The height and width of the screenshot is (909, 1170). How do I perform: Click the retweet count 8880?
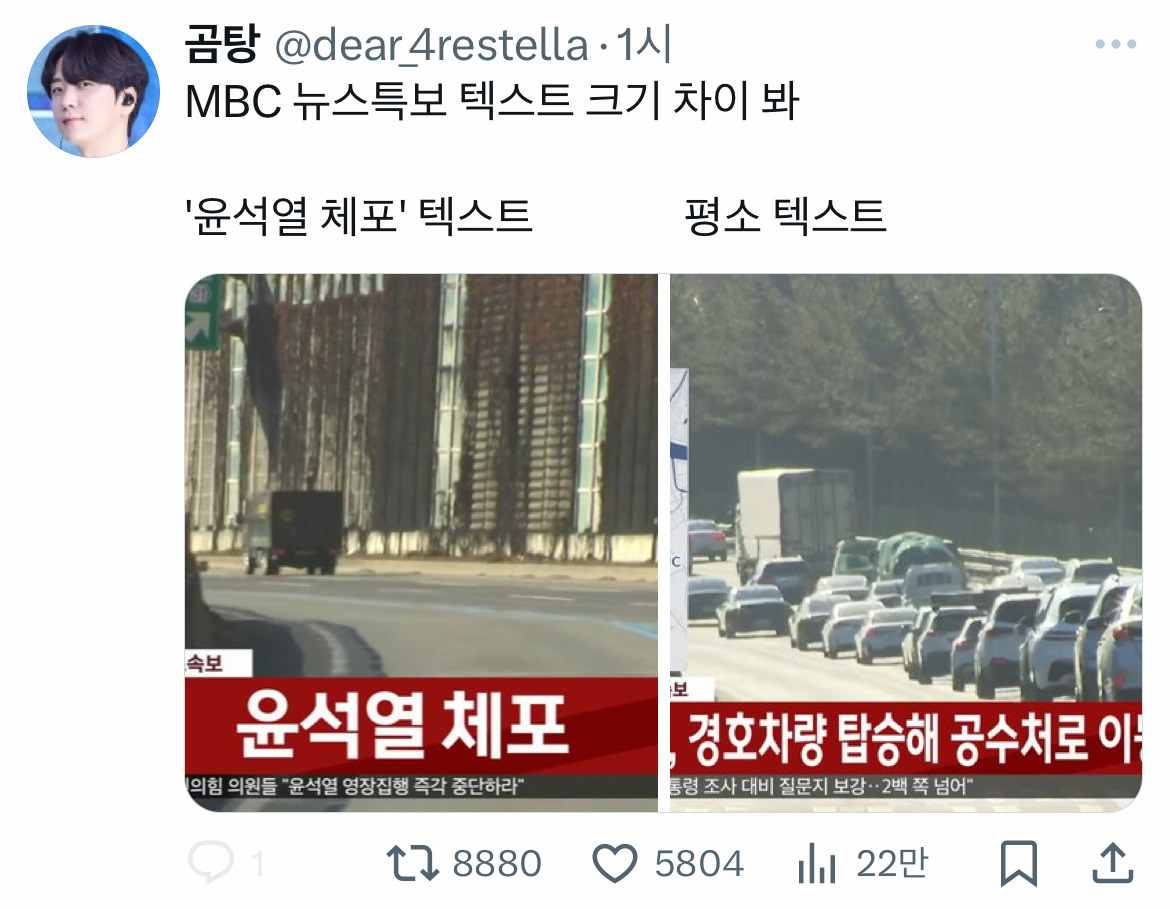pos(497,863)
